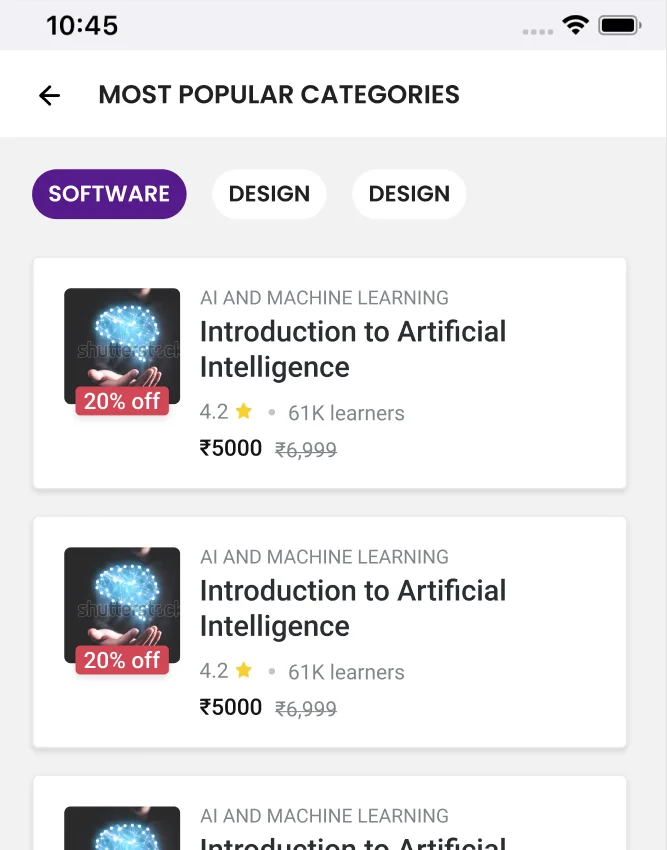Image resolution: width=667 pixels, height=850 pixels.
Task: Click the yellow star in first course card
Action: point(244,411)
